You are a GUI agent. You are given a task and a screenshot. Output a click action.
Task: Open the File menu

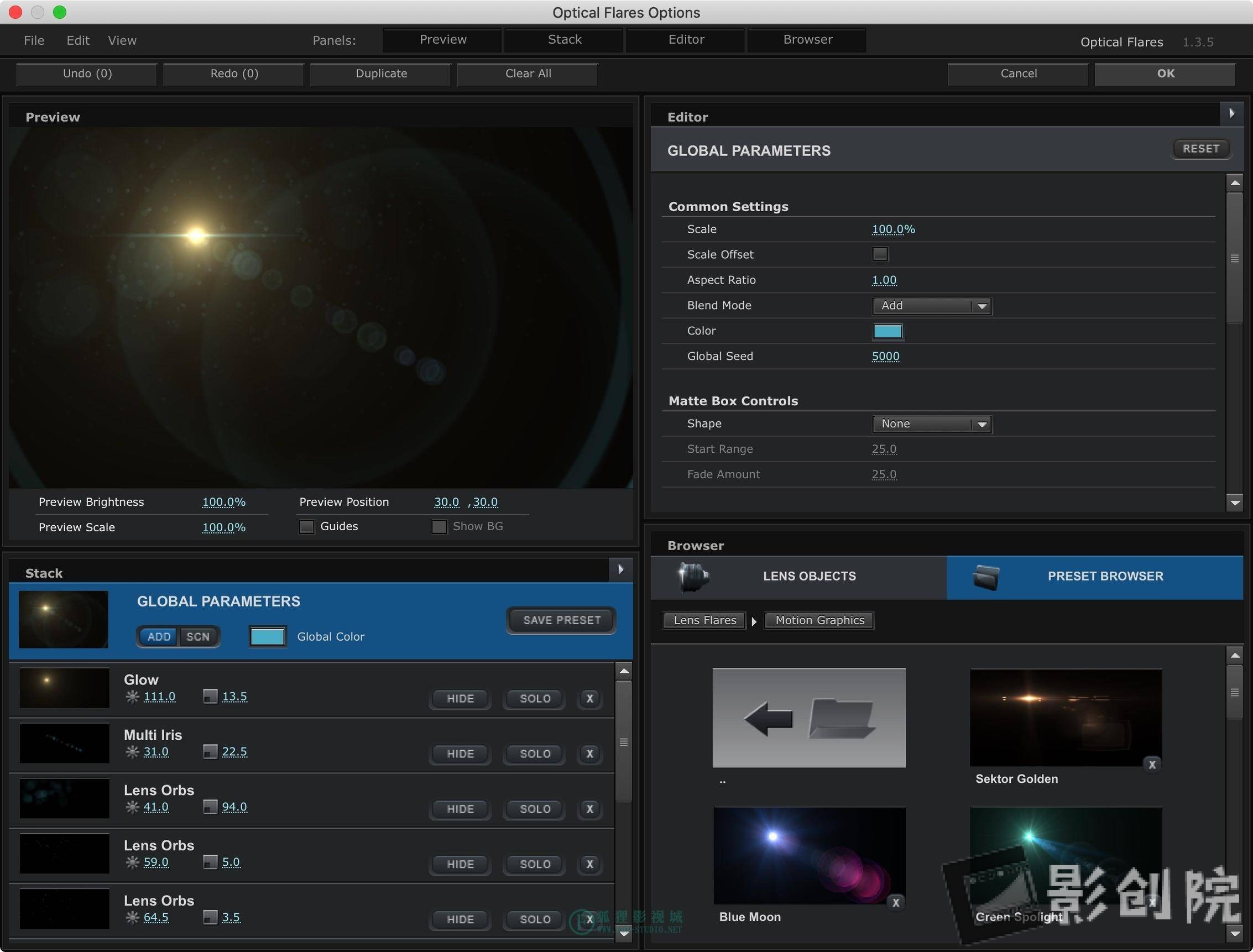(34, 40)
